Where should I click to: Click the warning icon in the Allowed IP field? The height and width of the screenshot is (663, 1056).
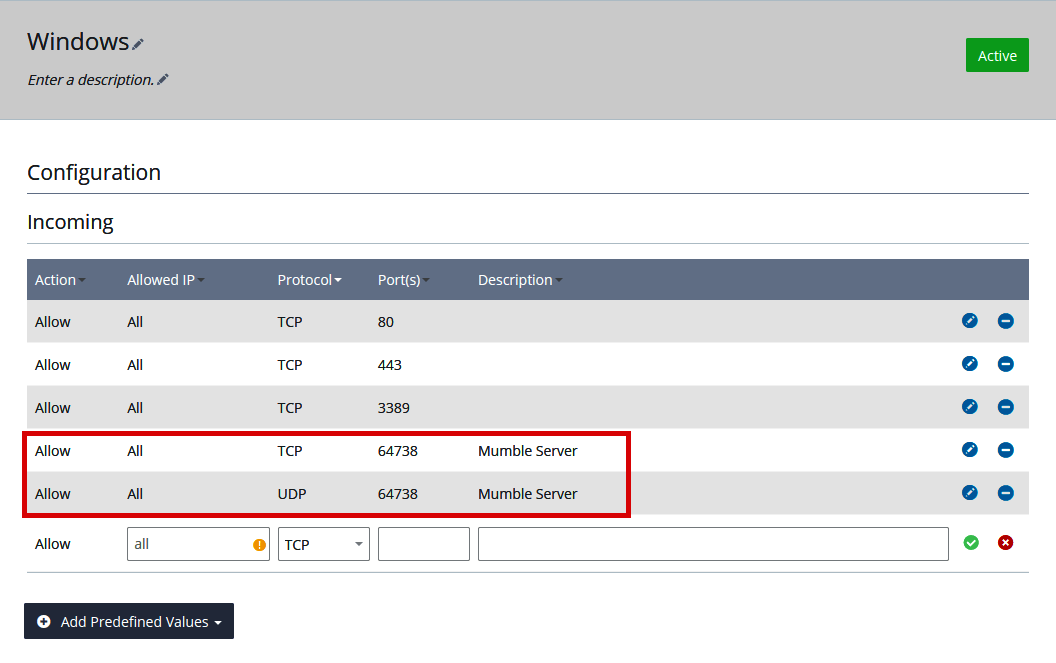tap(257, 543)
